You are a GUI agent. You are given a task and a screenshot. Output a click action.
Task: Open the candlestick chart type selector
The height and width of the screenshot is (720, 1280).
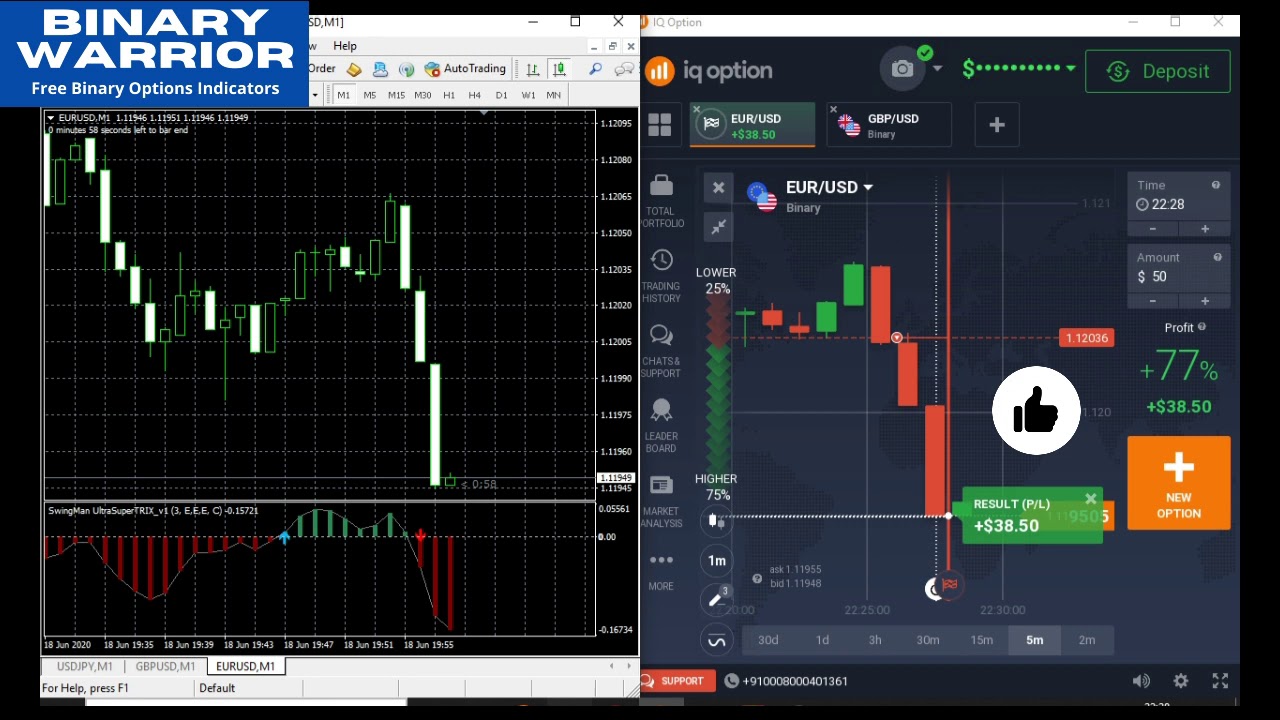click(716, 520)
